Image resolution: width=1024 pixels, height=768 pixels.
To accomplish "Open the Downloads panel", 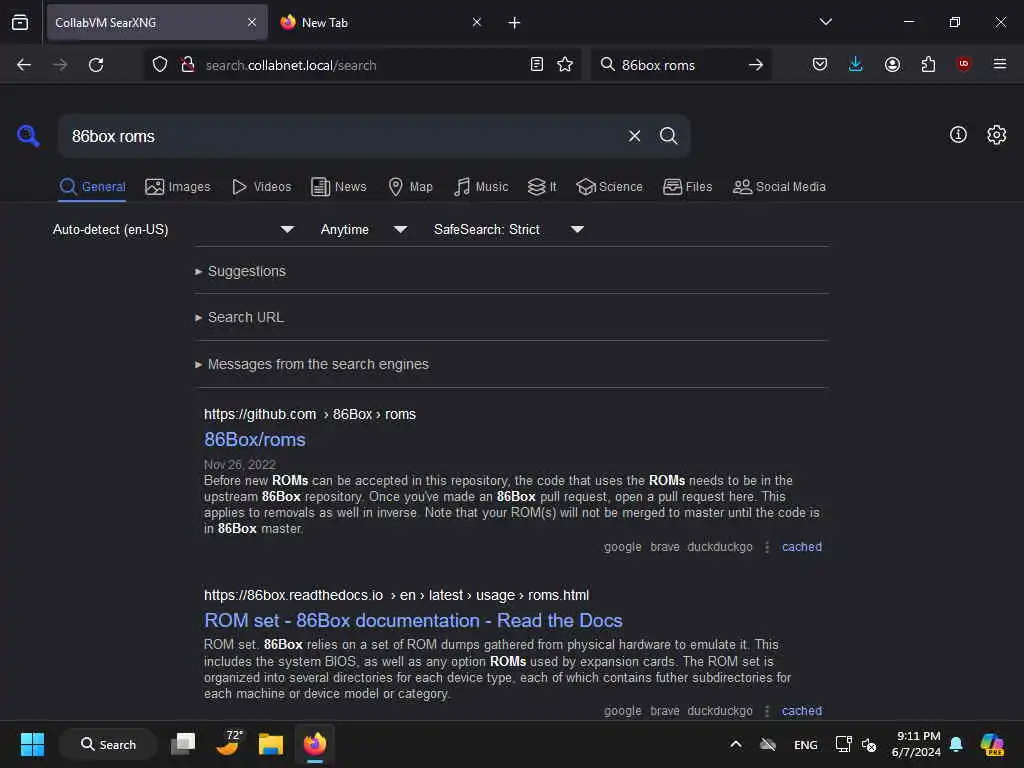I will pyautogui.click(x=856, y=64).
